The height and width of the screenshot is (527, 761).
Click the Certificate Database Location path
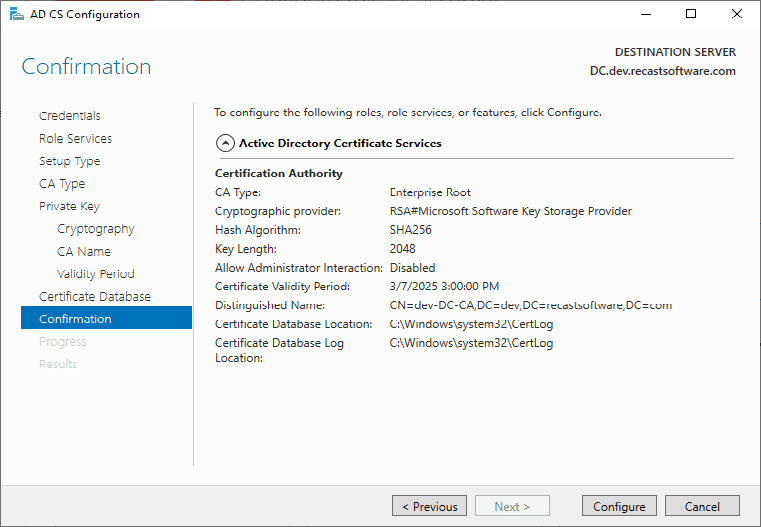(471, 324)
